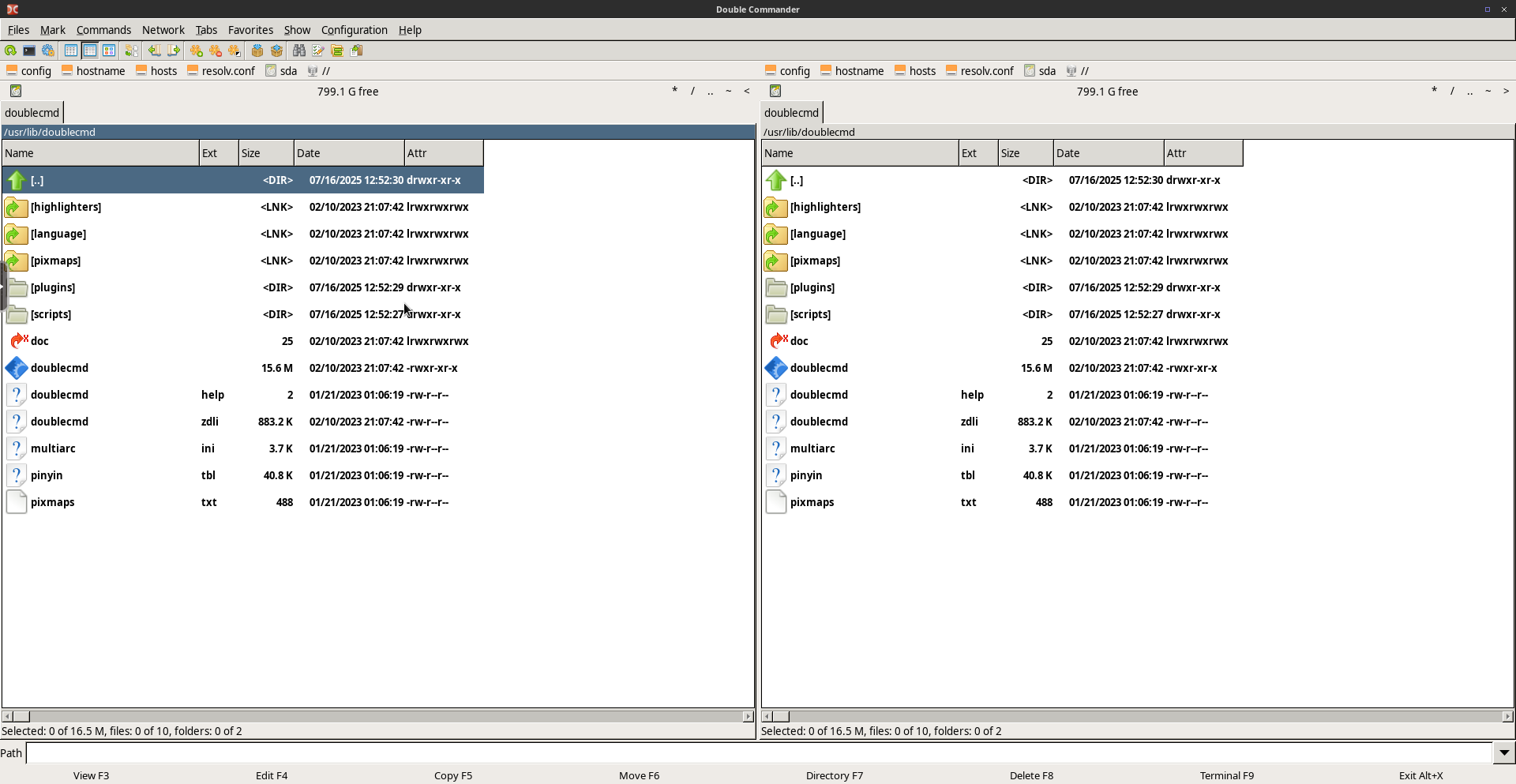This screenshot has height=784, width=1516.
Task: Click left panel config drive button
Action: coord(28,71)
